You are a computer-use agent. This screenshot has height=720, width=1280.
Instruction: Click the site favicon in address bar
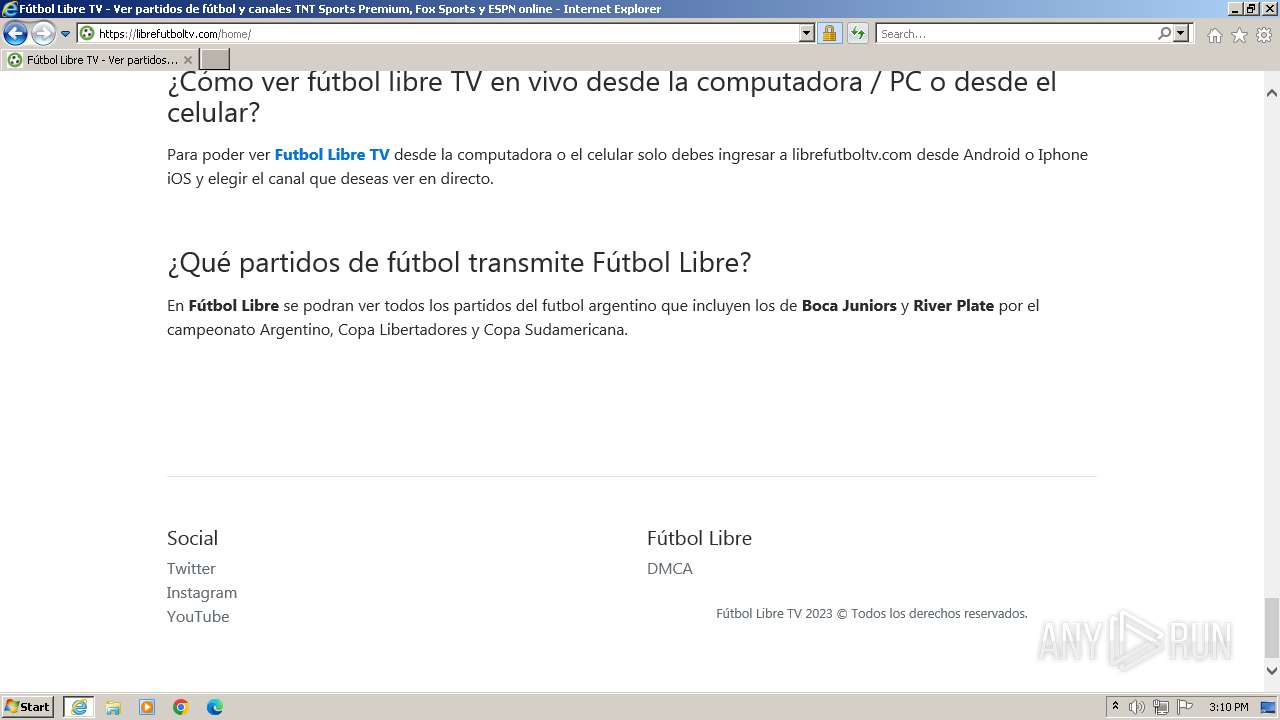pos(87,34)
